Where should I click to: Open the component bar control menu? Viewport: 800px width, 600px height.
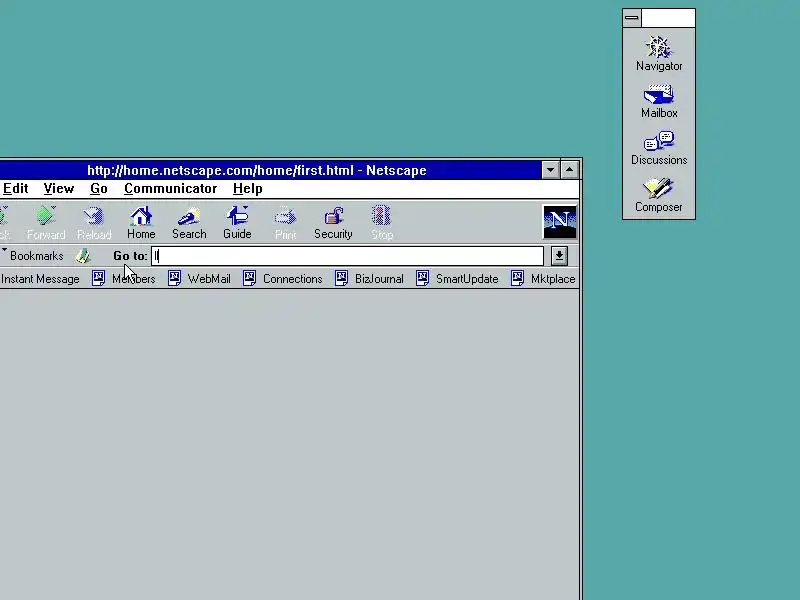(632, 18)
